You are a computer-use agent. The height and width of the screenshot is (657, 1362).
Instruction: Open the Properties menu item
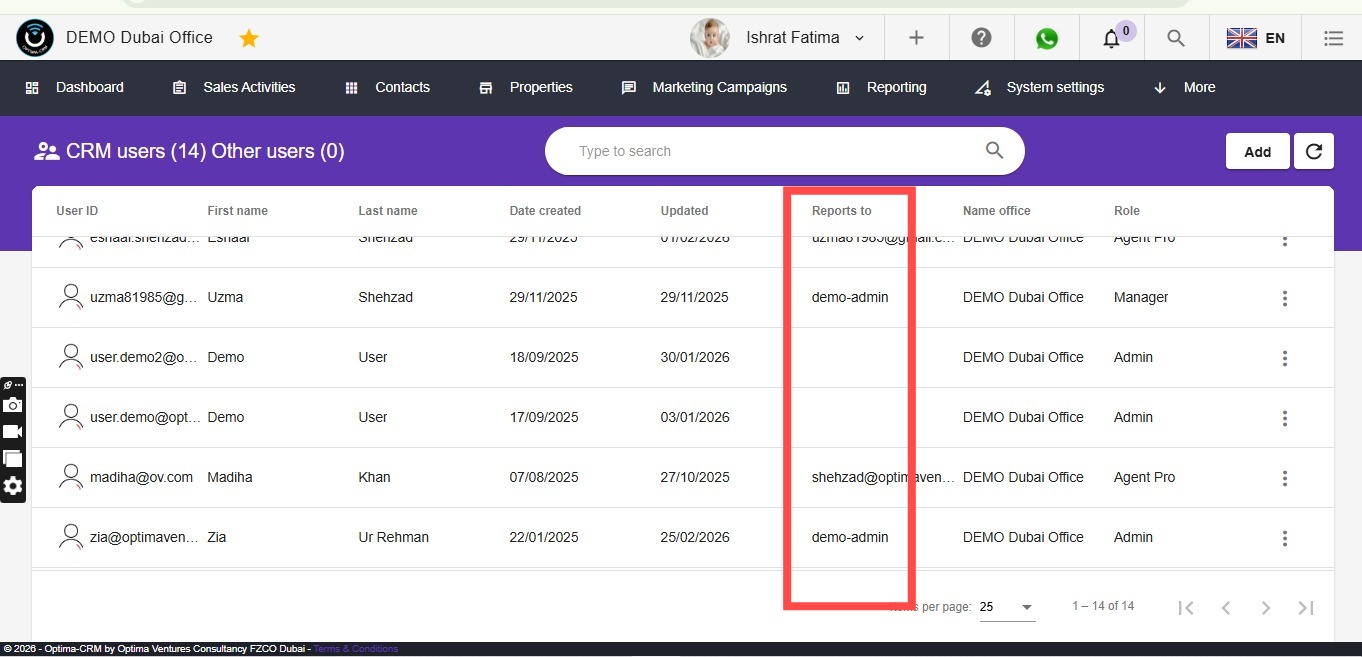[x=526, y=87]
